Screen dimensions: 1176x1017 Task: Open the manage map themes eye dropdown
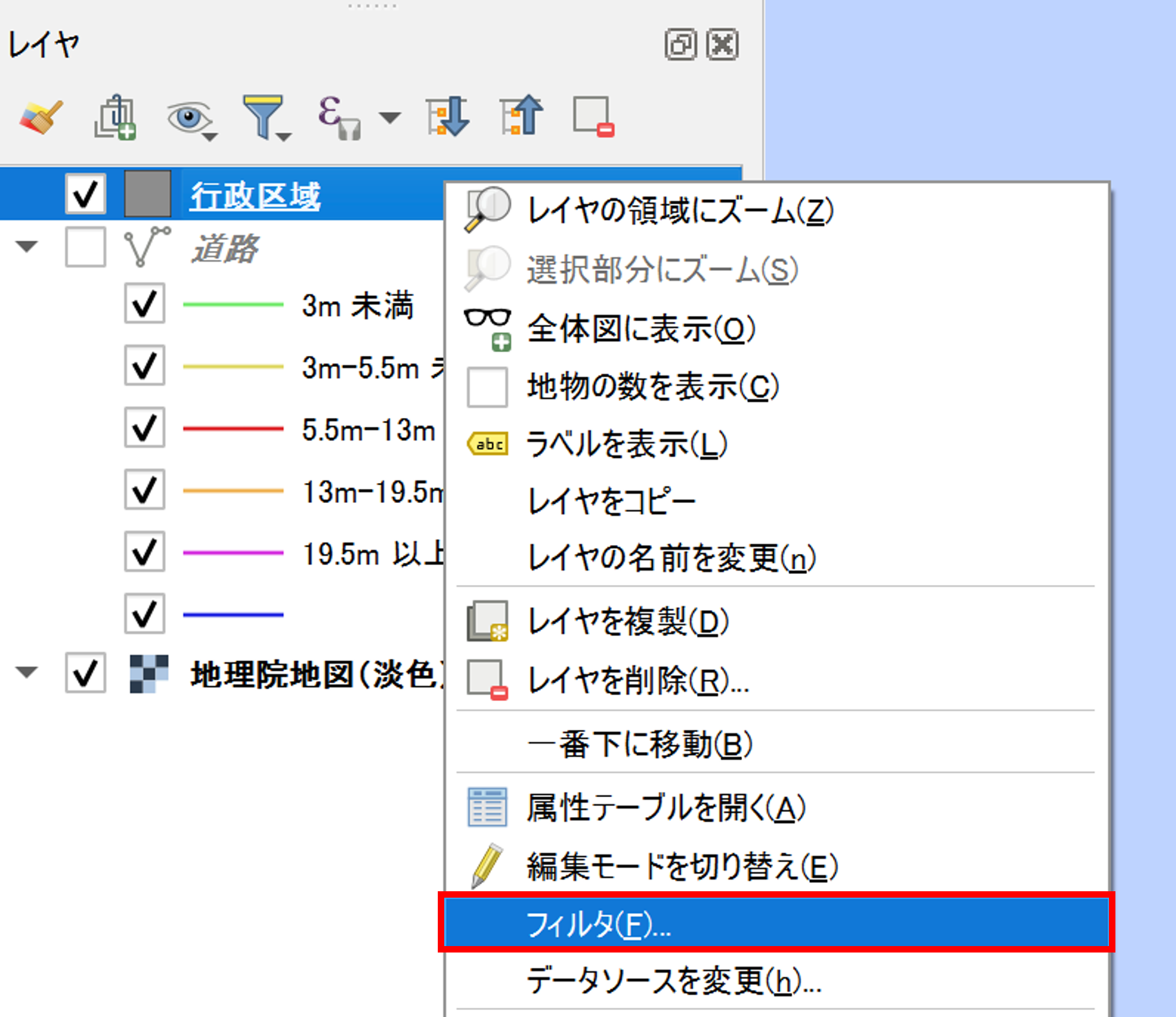[190, 118]
